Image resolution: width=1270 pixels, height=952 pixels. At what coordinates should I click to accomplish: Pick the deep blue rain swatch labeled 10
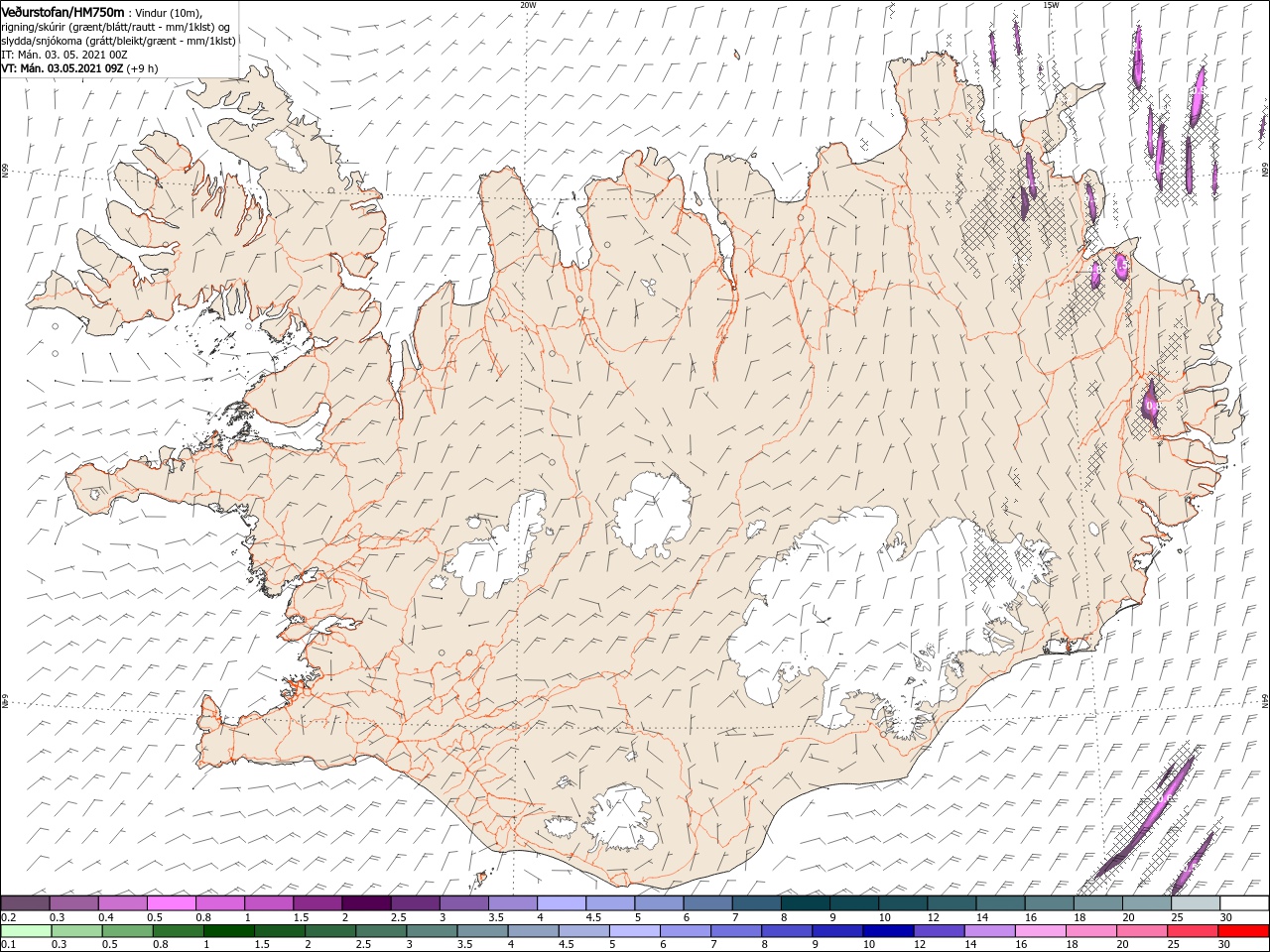[x=886, y=930]
